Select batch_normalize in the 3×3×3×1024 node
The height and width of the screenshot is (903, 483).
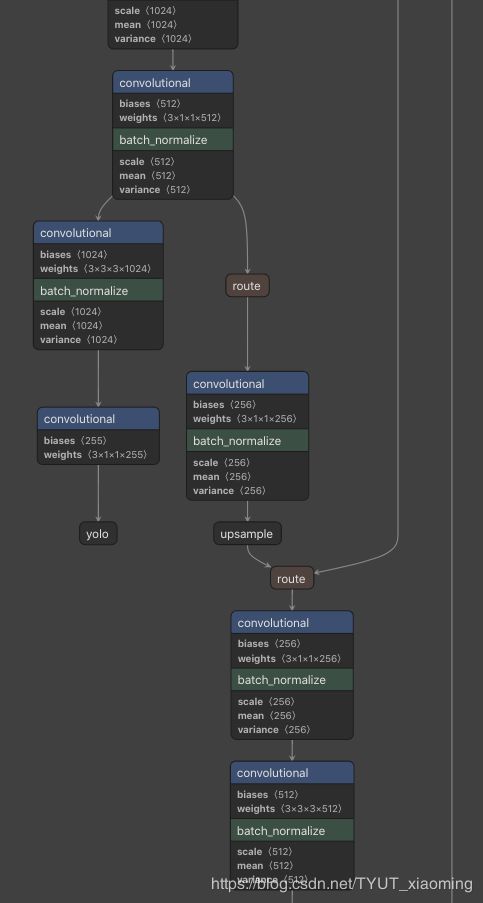[x=98, y=290]
